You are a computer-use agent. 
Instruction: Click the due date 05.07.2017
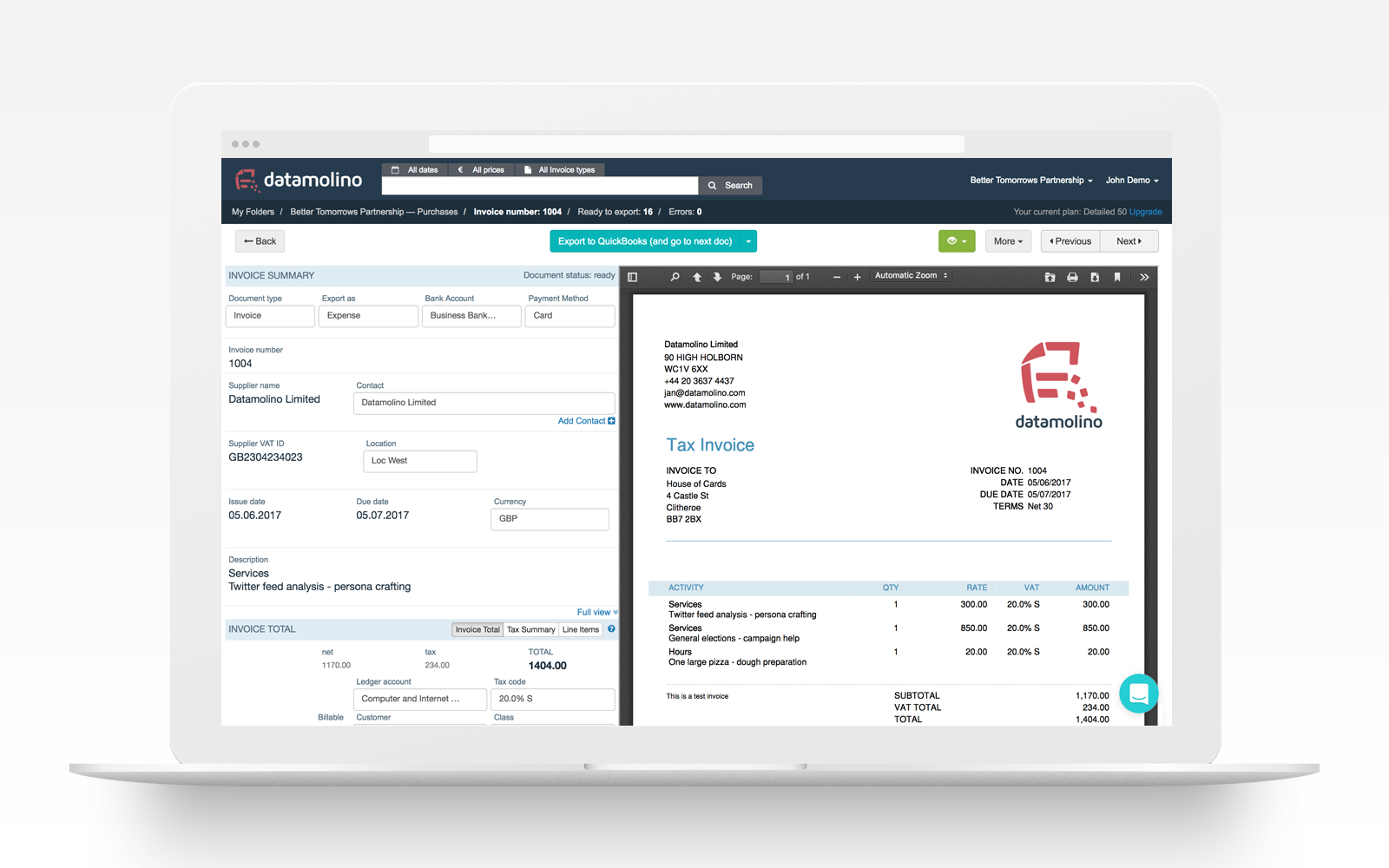coord(383,516)
